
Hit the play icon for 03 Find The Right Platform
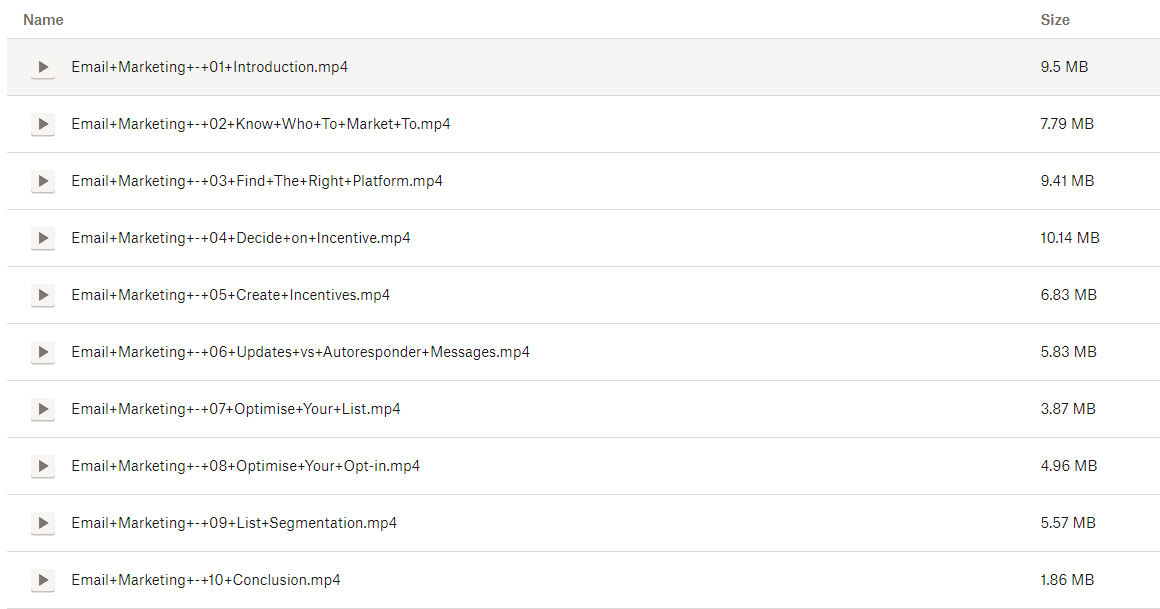click(42, 182)
